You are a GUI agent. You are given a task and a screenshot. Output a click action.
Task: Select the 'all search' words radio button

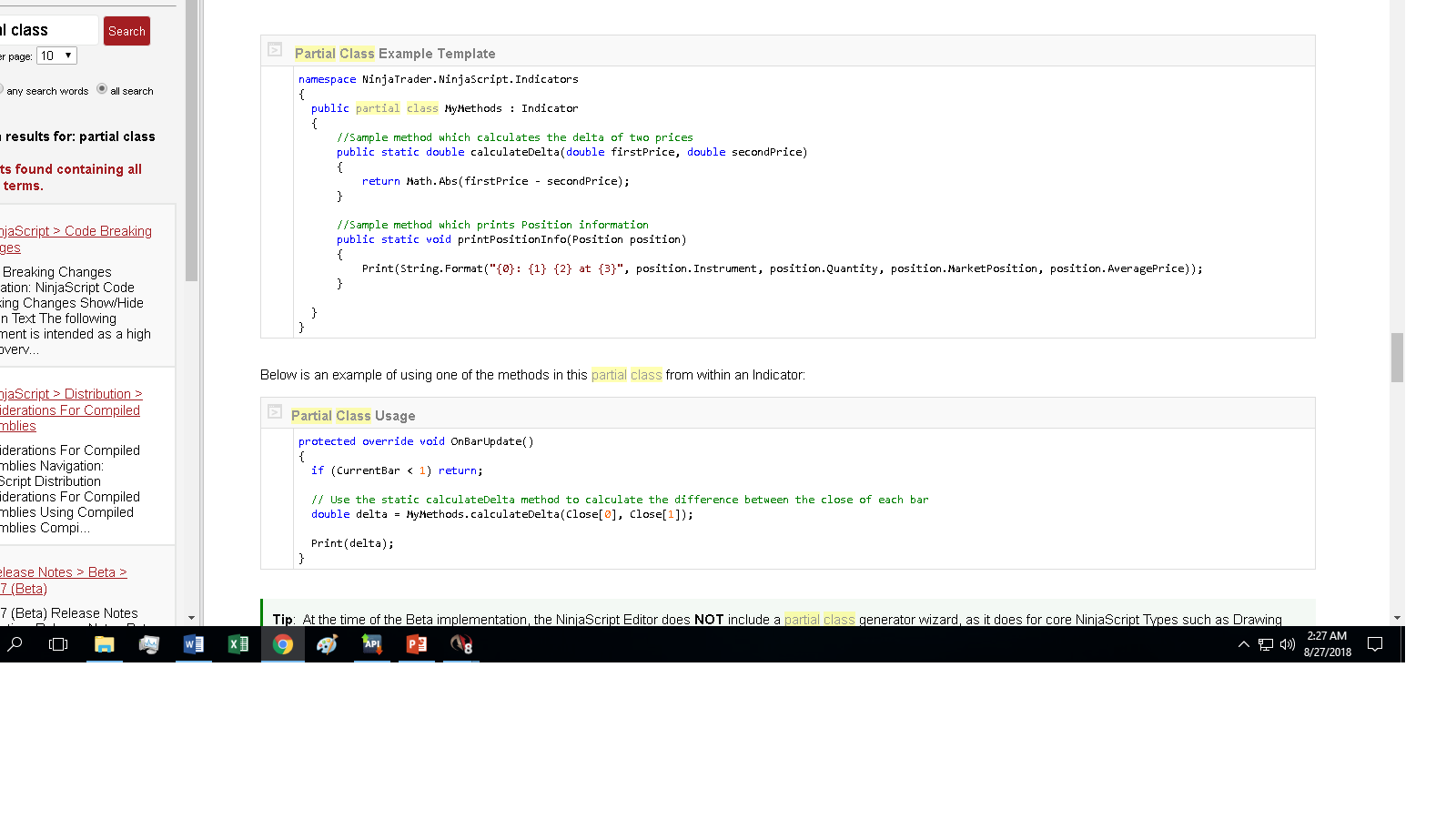[x=102, y=89]
